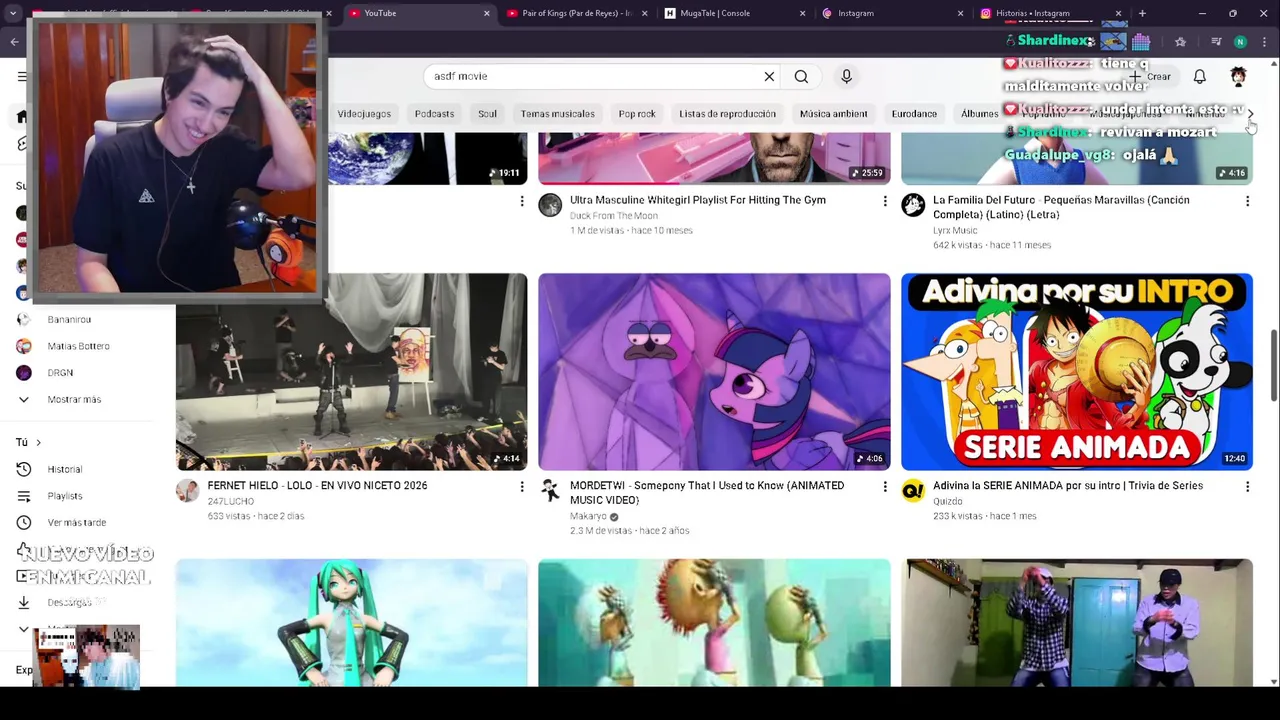
Task: Play the two men dancing video thumbnail
Action: click(1077, 623)
